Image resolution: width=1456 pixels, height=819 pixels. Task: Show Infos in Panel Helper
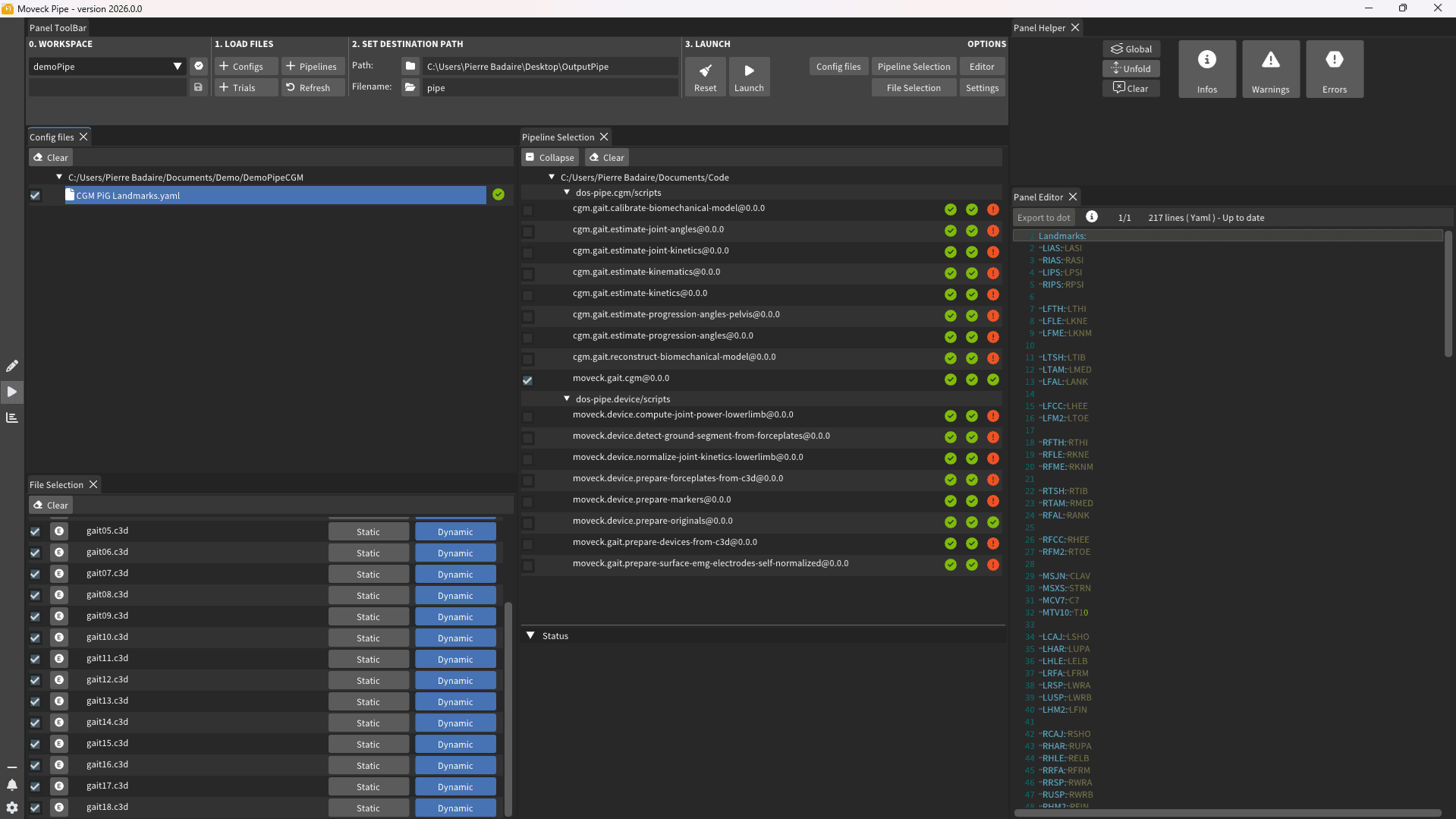pos(1207,69)
